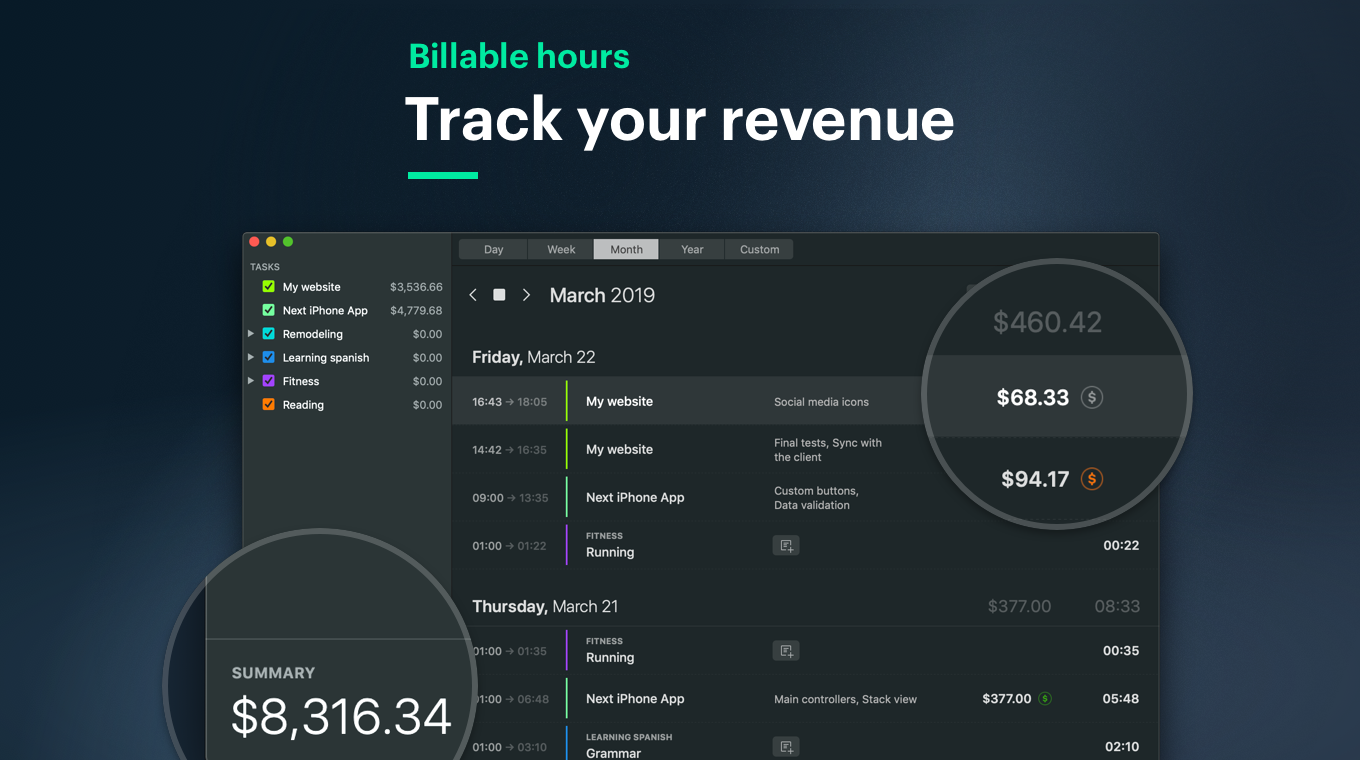Viewport: 1360px width, 760px height.
Task: Uncheck the My website task
Action: 268,286
